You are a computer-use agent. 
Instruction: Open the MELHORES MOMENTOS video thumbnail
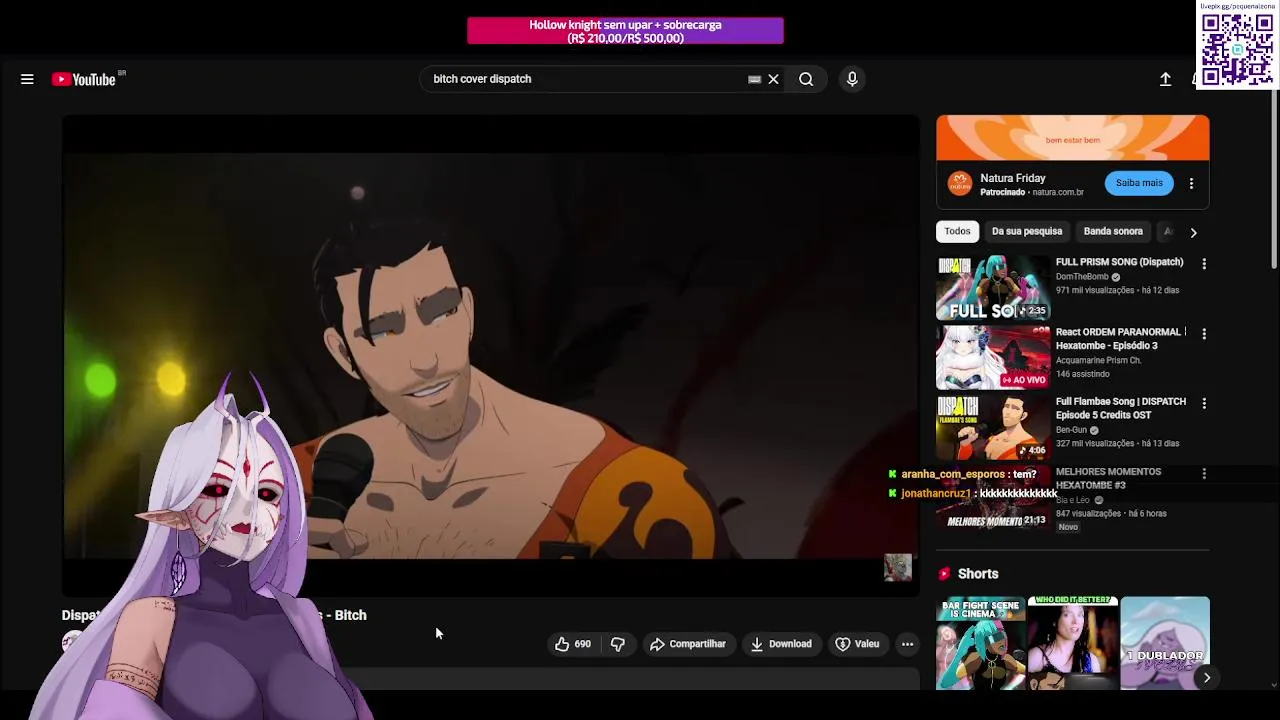(993, 497)
